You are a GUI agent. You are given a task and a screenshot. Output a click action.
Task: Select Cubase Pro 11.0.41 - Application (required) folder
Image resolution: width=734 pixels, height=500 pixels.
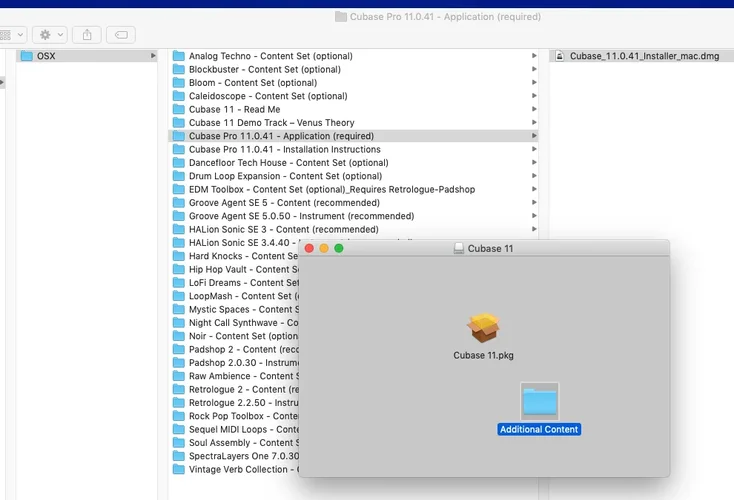(353, 136)
